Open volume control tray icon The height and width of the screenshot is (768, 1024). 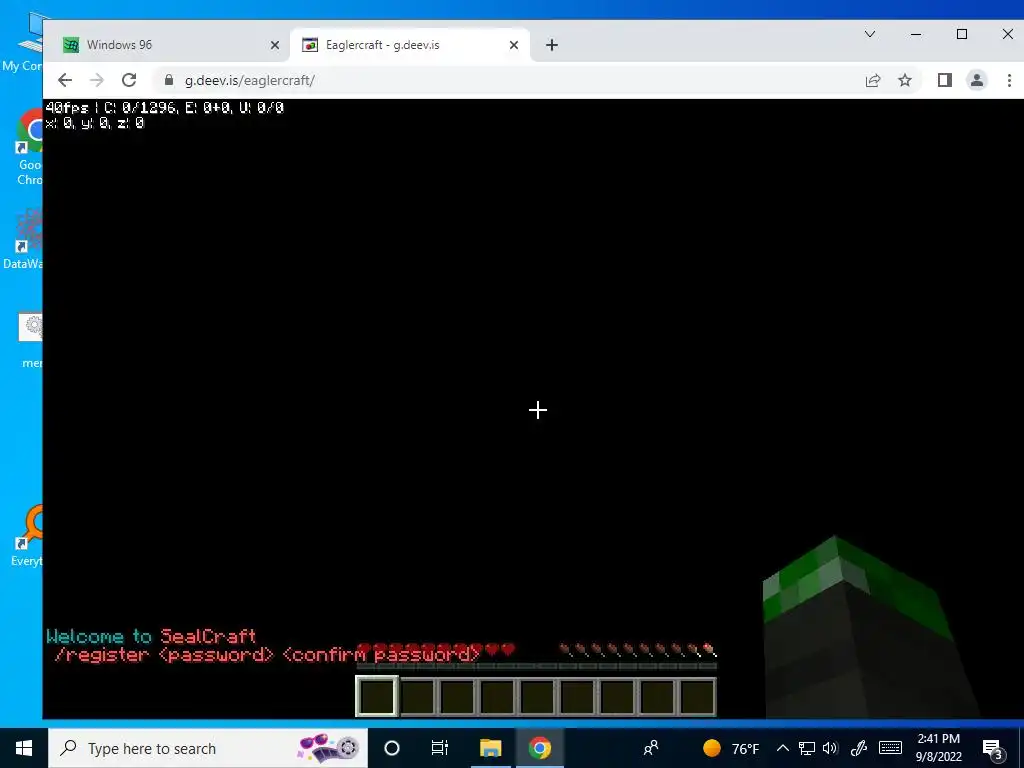[830, 748]
